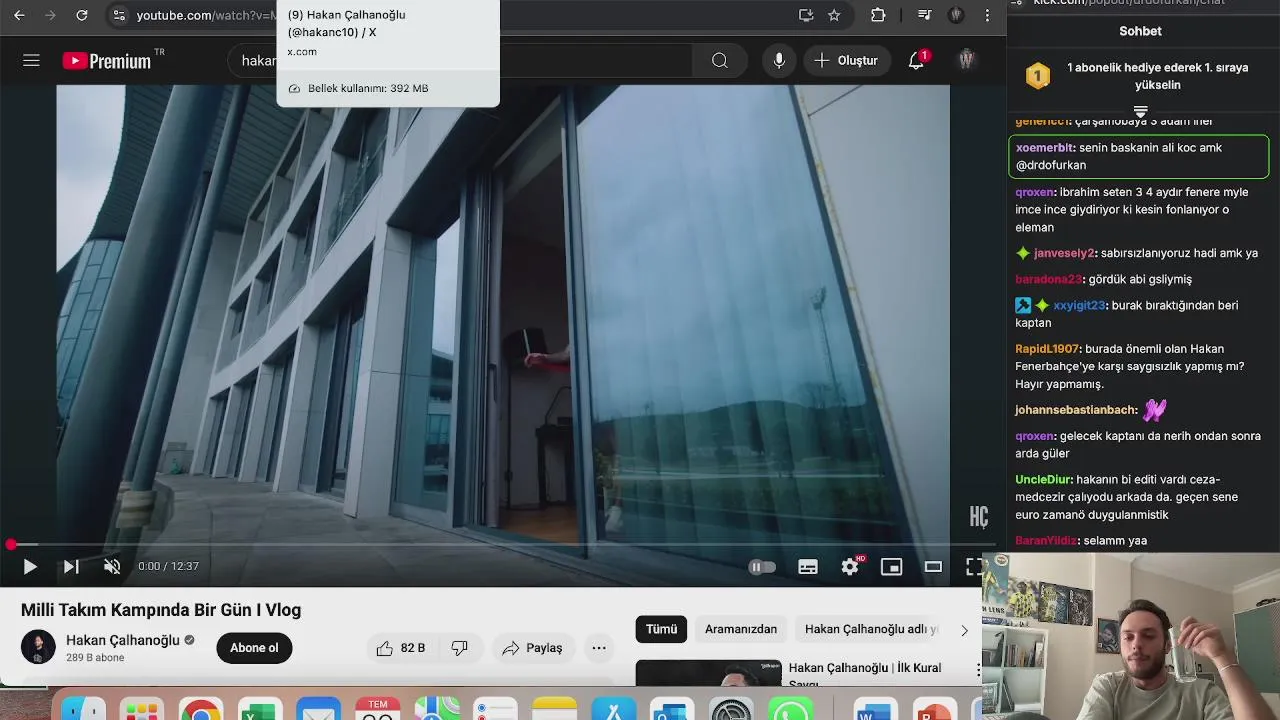Open xoemerbit username in chat
Viewport: 1280px width, 720px height.
[1045, 148]
